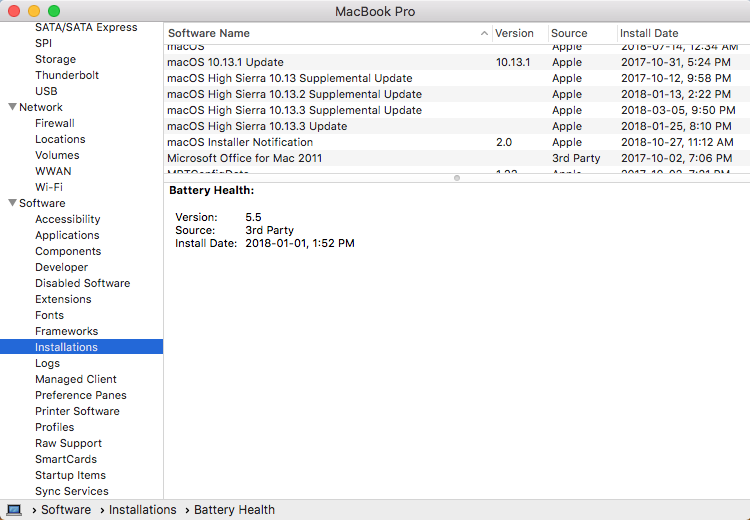The image size is (750, 520).
Task: Click Software in the bottom path bar
Action: tap(66, 510)
